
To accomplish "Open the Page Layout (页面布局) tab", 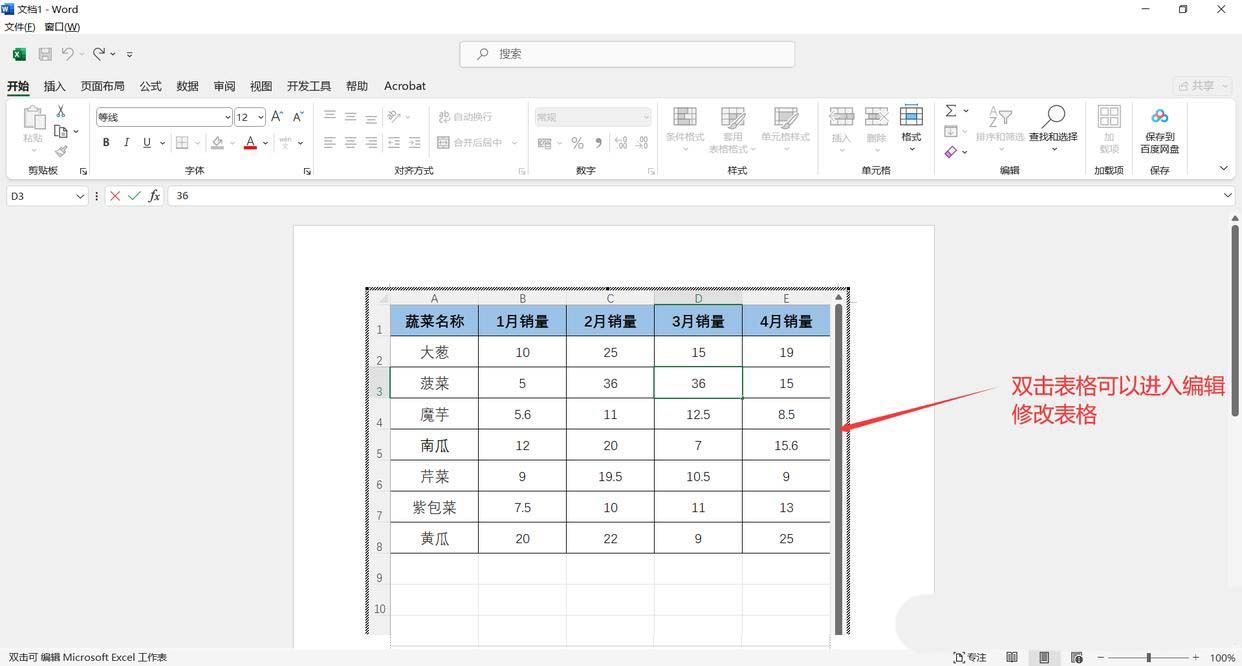I will pos(103,86).
